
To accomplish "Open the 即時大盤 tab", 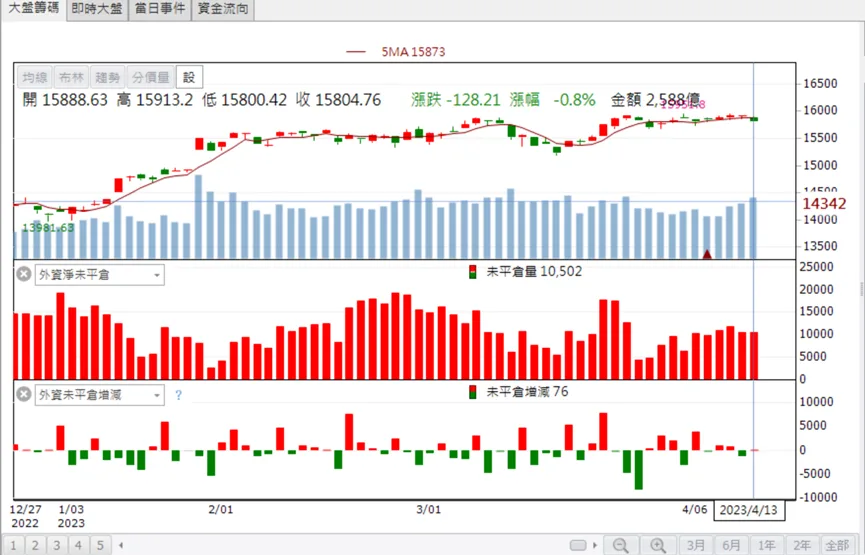I will pyautogui.click(x=97, y=9).
